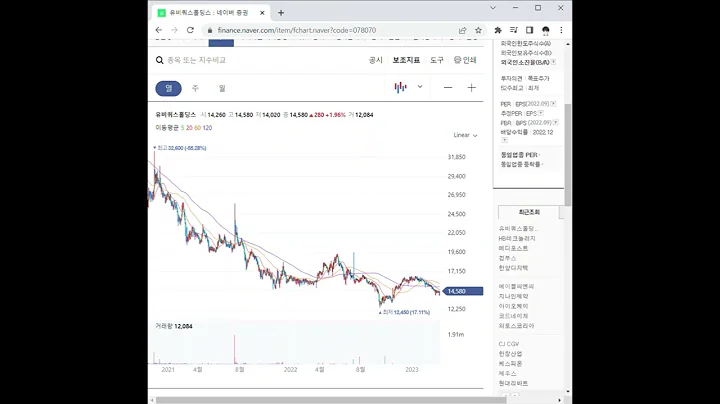Click the 인쇄 print button
Screen dimensions: 720x404
[x=465, y=60]
